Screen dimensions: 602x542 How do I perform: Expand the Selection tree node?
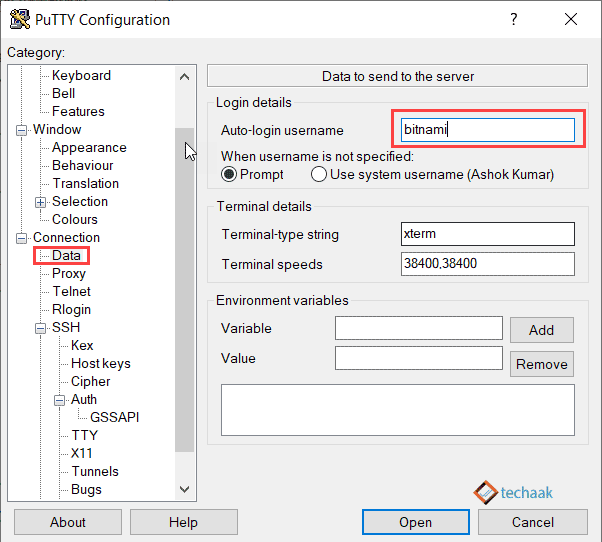click(40, 202)
